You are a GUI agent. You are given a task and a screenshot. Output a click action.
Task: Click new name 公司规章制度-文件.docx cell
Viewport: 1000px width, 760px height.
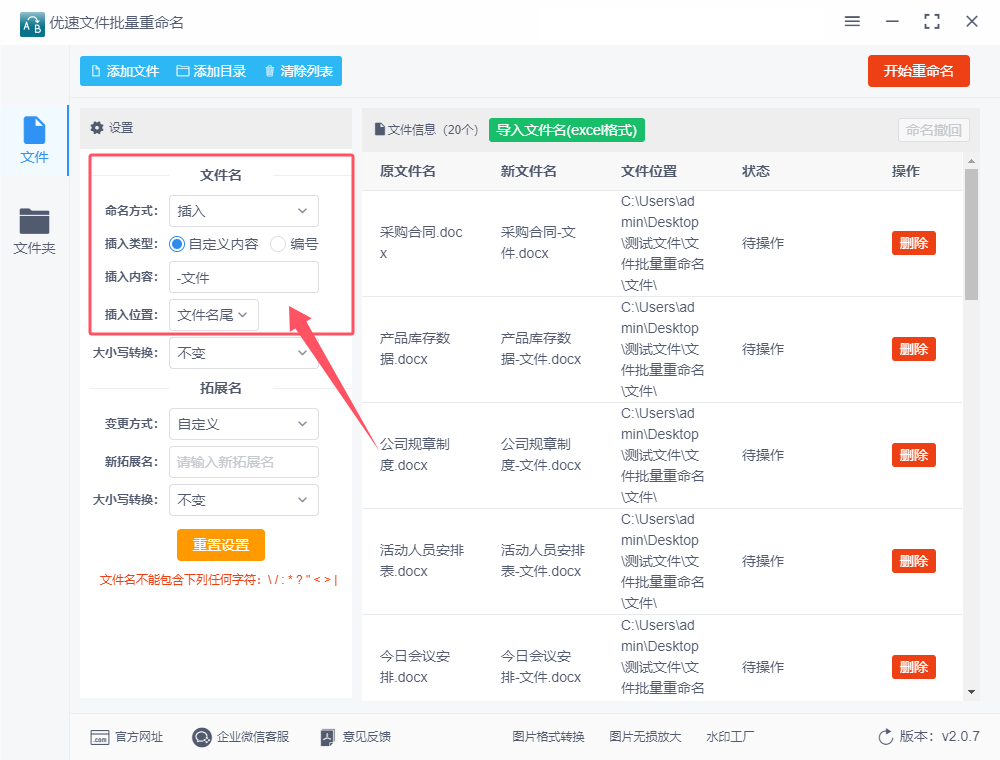(x=541, y=455)
